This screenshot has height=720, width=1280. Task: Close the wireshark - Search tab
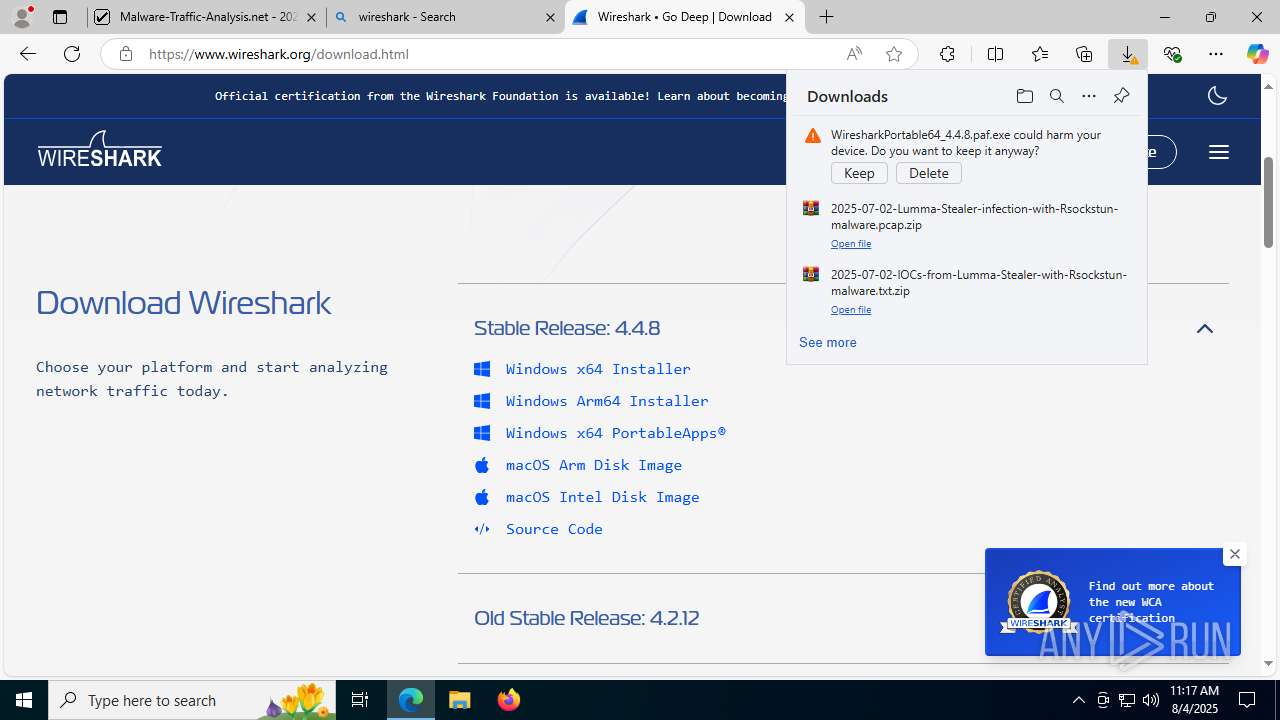tap(550, 17)
